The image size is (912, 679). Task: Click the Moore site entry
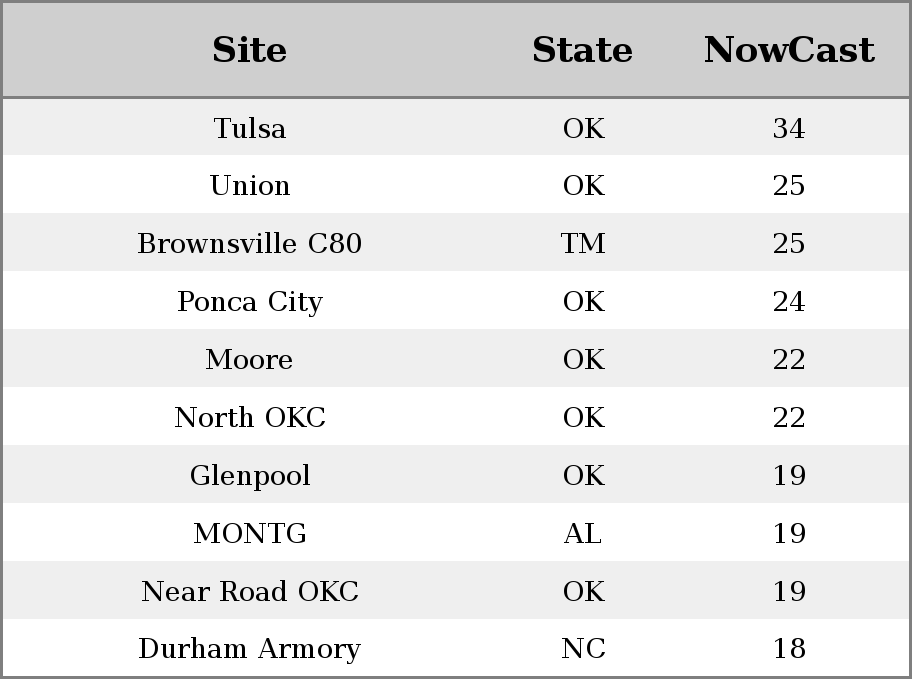coord(250,359)
